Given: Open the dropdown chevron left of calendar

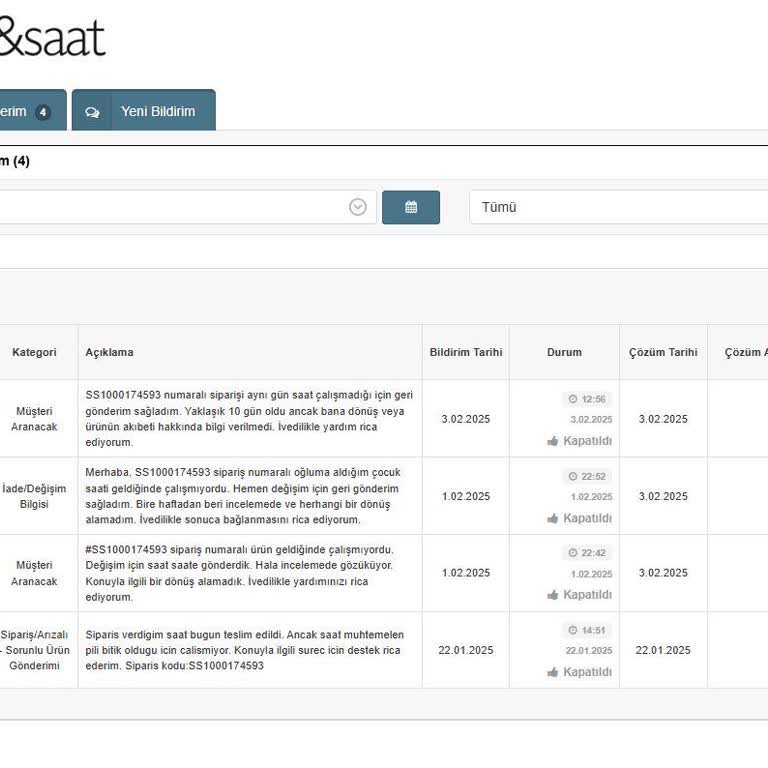Looking at the screenshot, I should (x=358, y=207).
